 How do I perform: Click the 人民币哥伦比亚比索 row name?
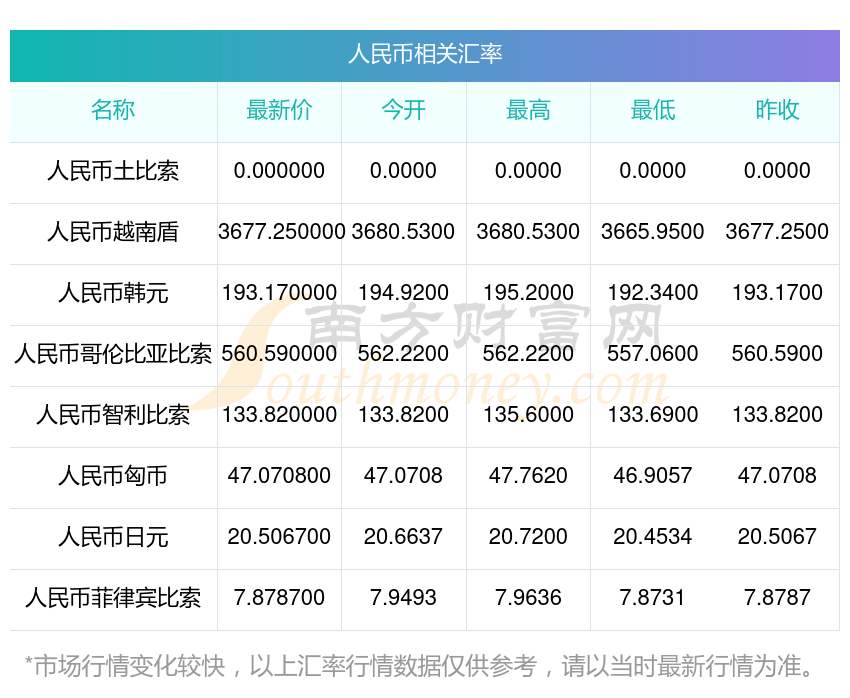coord(113,354)
